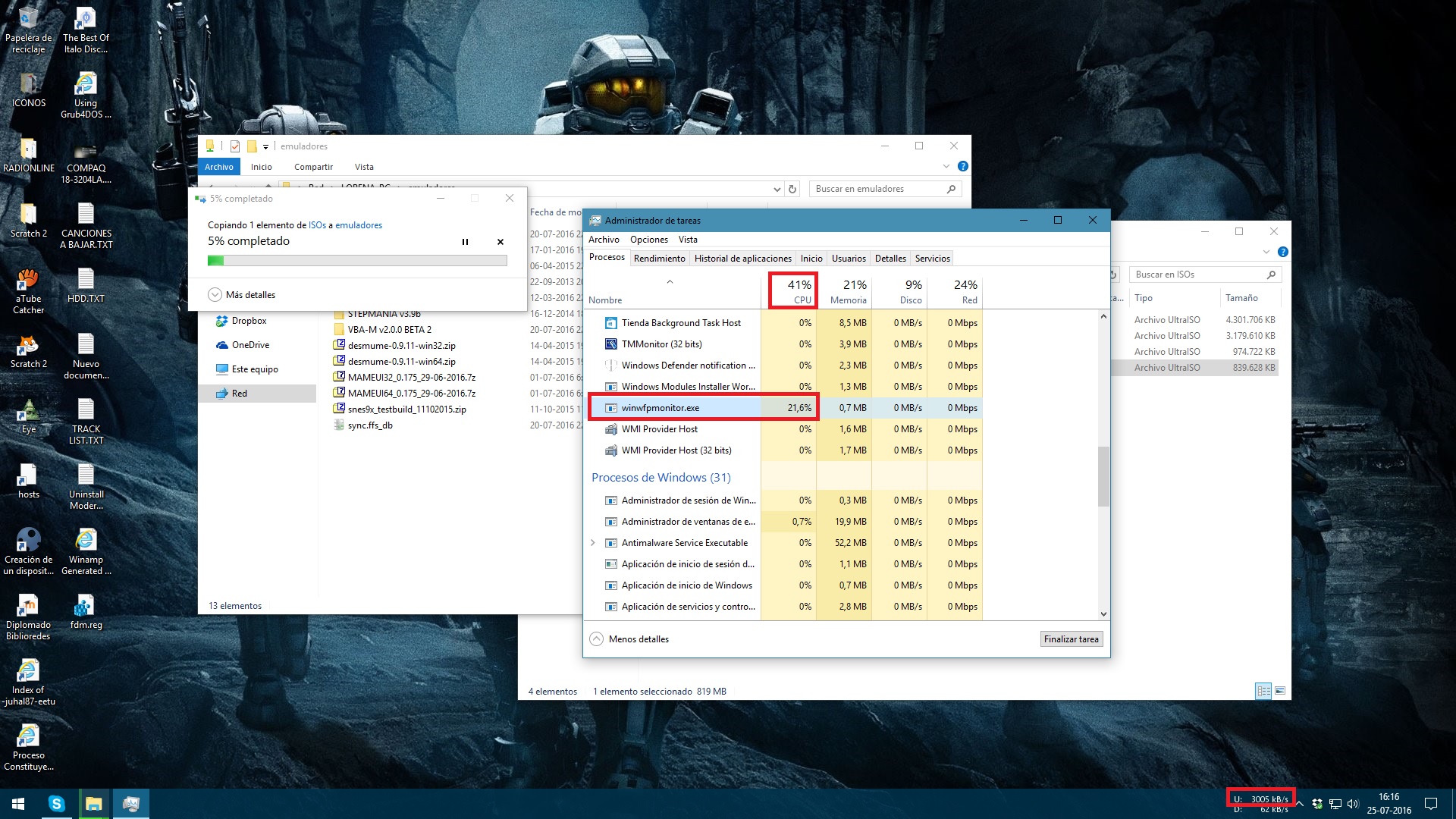The width and height of the screenshot is (1456, 819).
Task: Open the Action Center notification icon
Action: click(1431, 804)
